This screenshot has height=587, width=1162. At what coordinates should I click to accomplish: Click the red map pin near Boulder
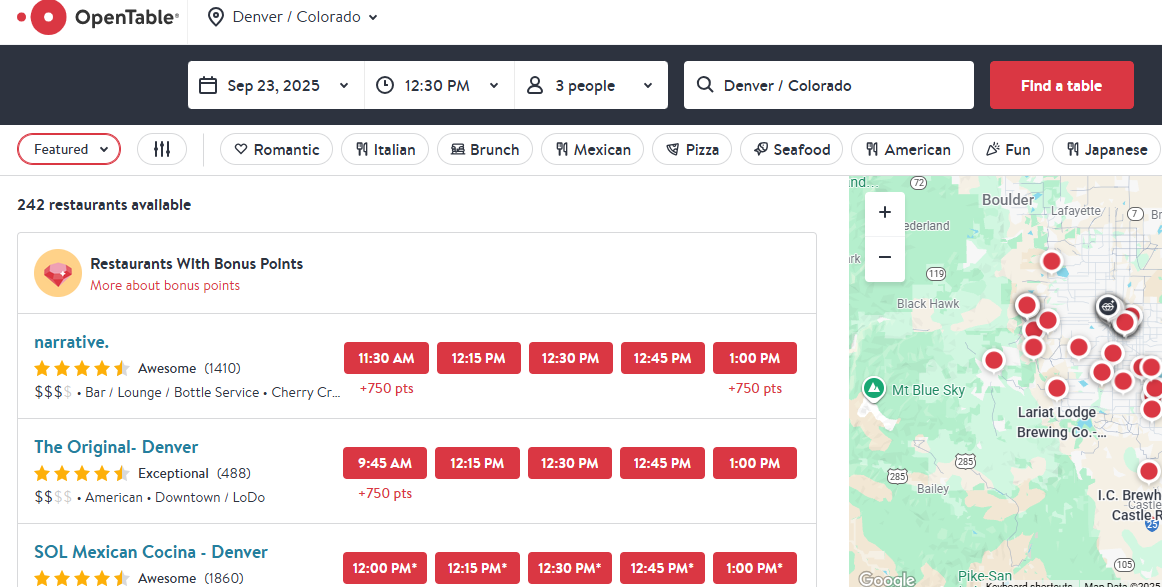click(x=1051, y=261)
